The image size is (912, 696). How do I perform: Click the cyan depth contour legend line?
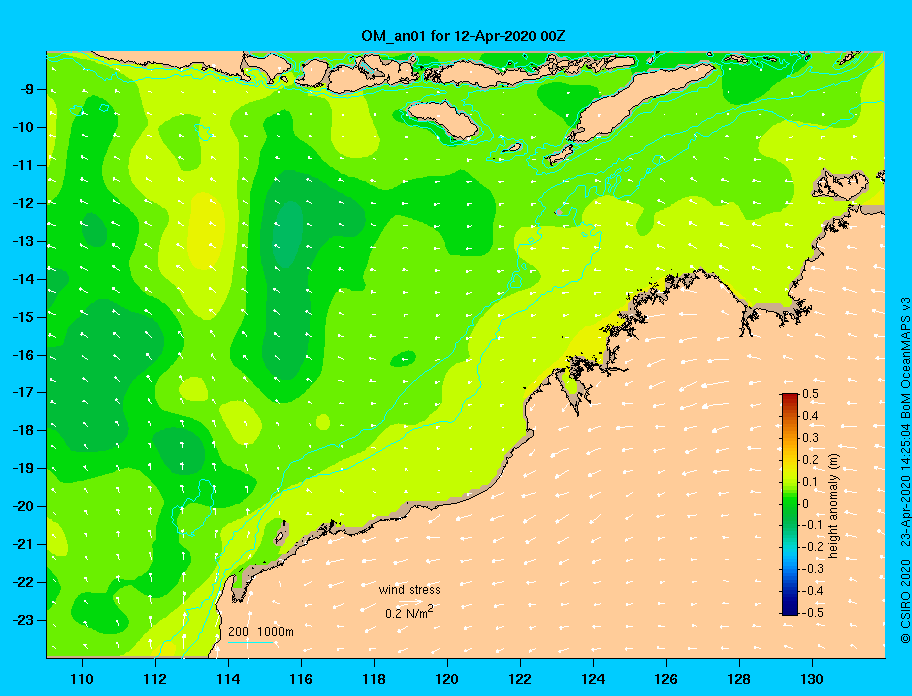coord(251,643)
